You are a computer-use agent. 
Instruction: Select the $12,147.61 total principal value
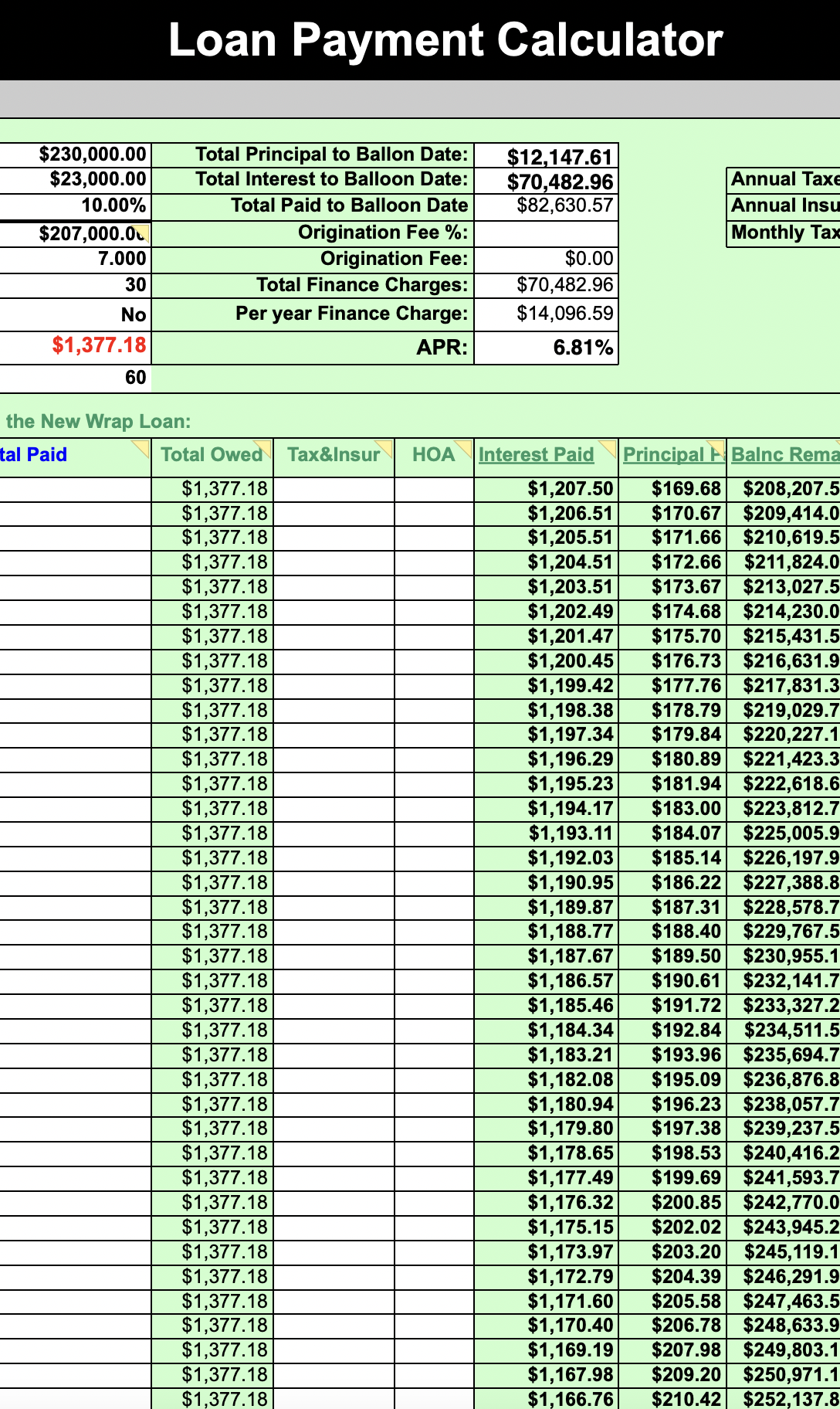[x=546, y=156]
